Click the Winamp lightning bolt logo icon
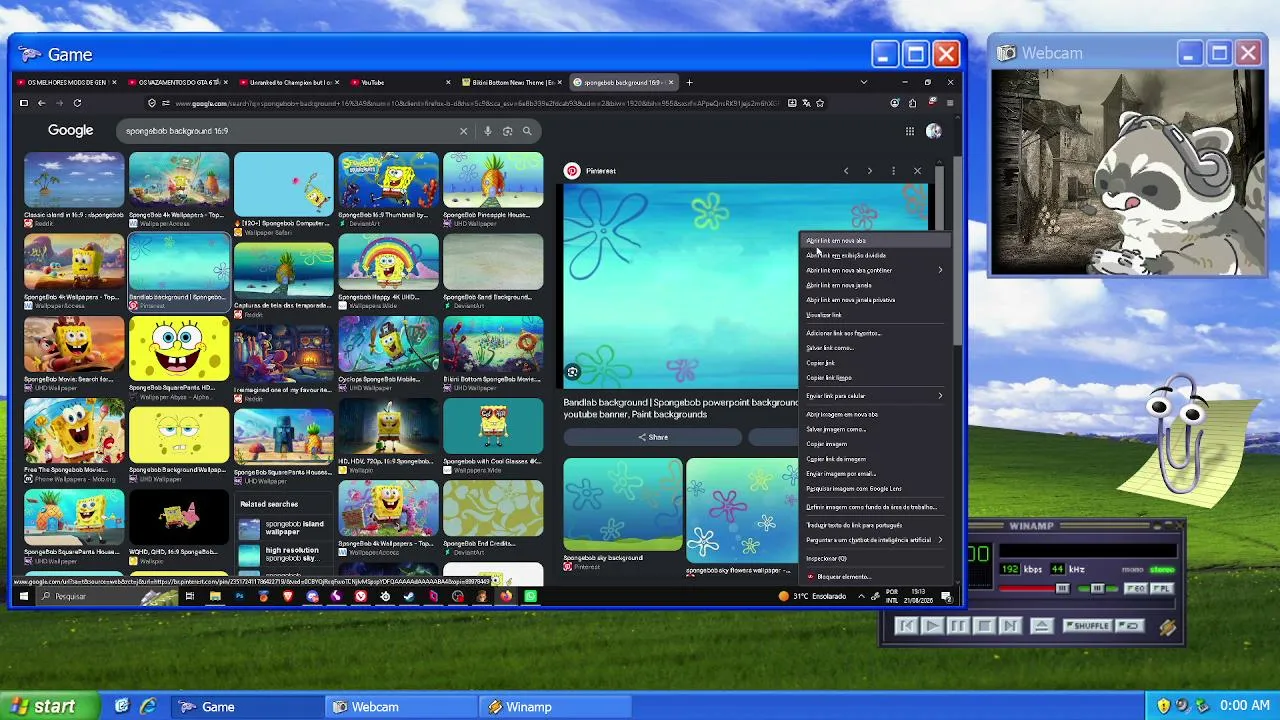1280x720 pixels. pyautogui.click(x=1167, y=627)
